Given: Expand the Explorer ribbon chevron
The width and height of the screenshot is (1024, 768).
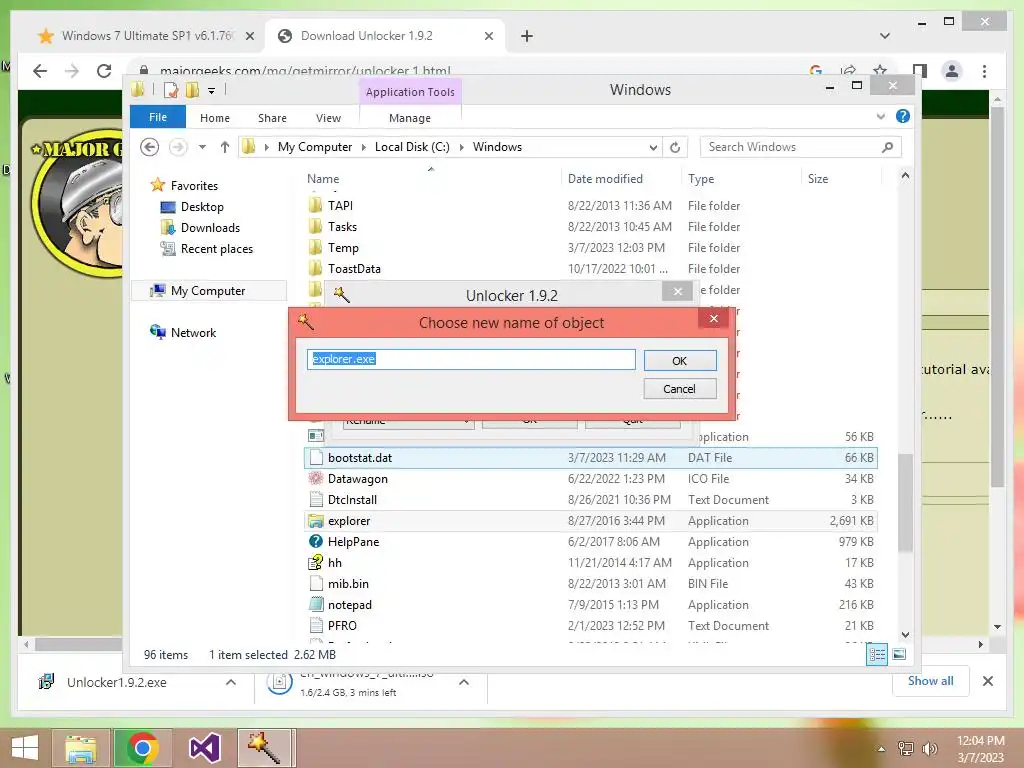Looking at the screenshot, I should (880, 116).
